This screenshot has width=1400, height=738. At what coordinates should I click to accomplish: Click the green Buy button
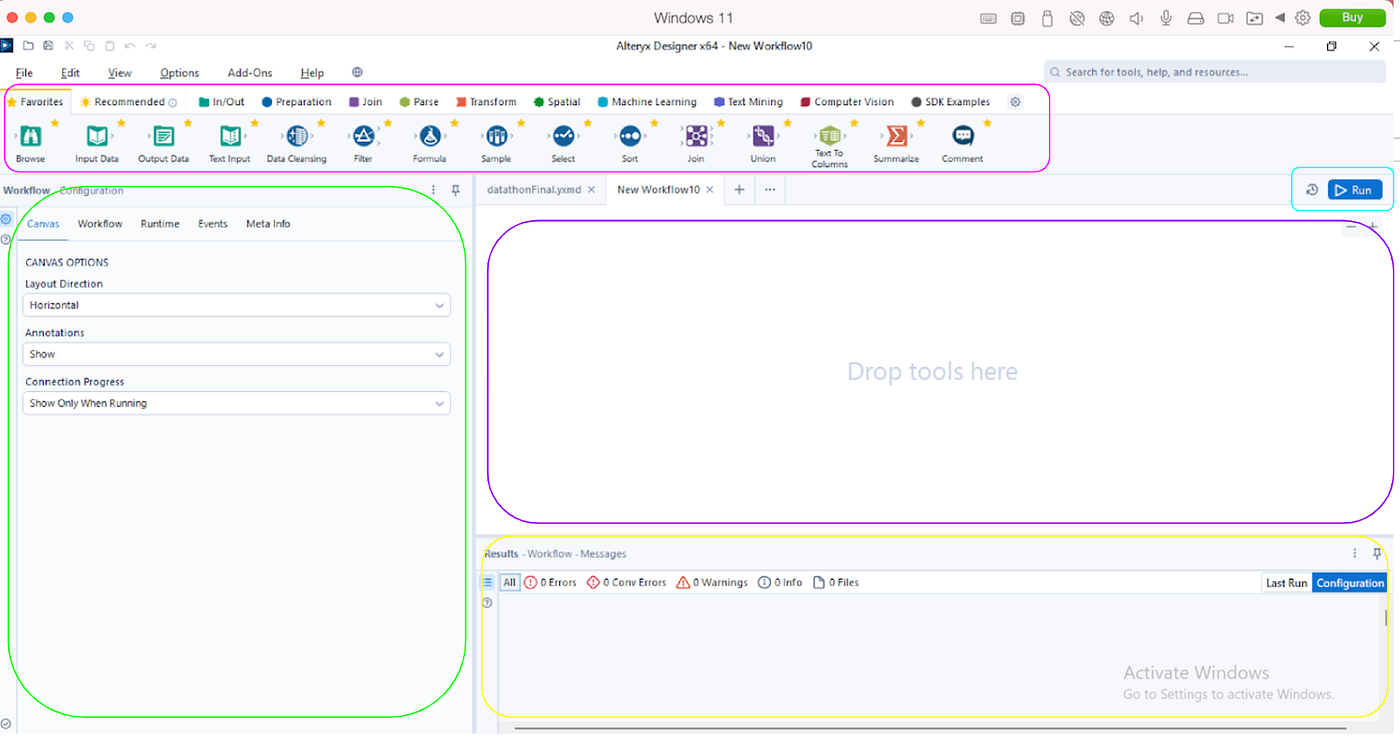1352,17
